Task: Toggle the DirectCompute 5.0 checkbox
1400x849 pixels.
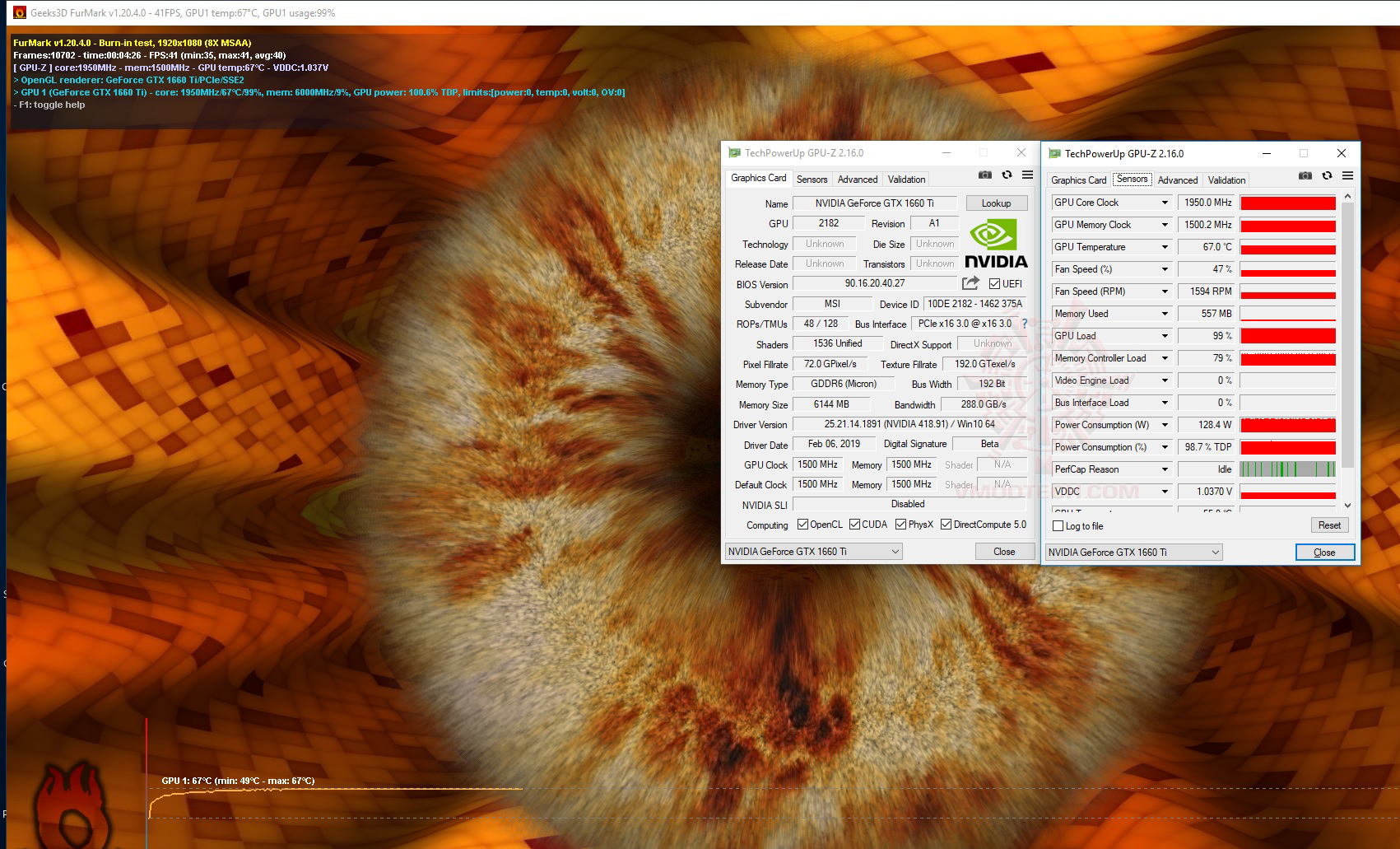Action: tap(947, 525)
